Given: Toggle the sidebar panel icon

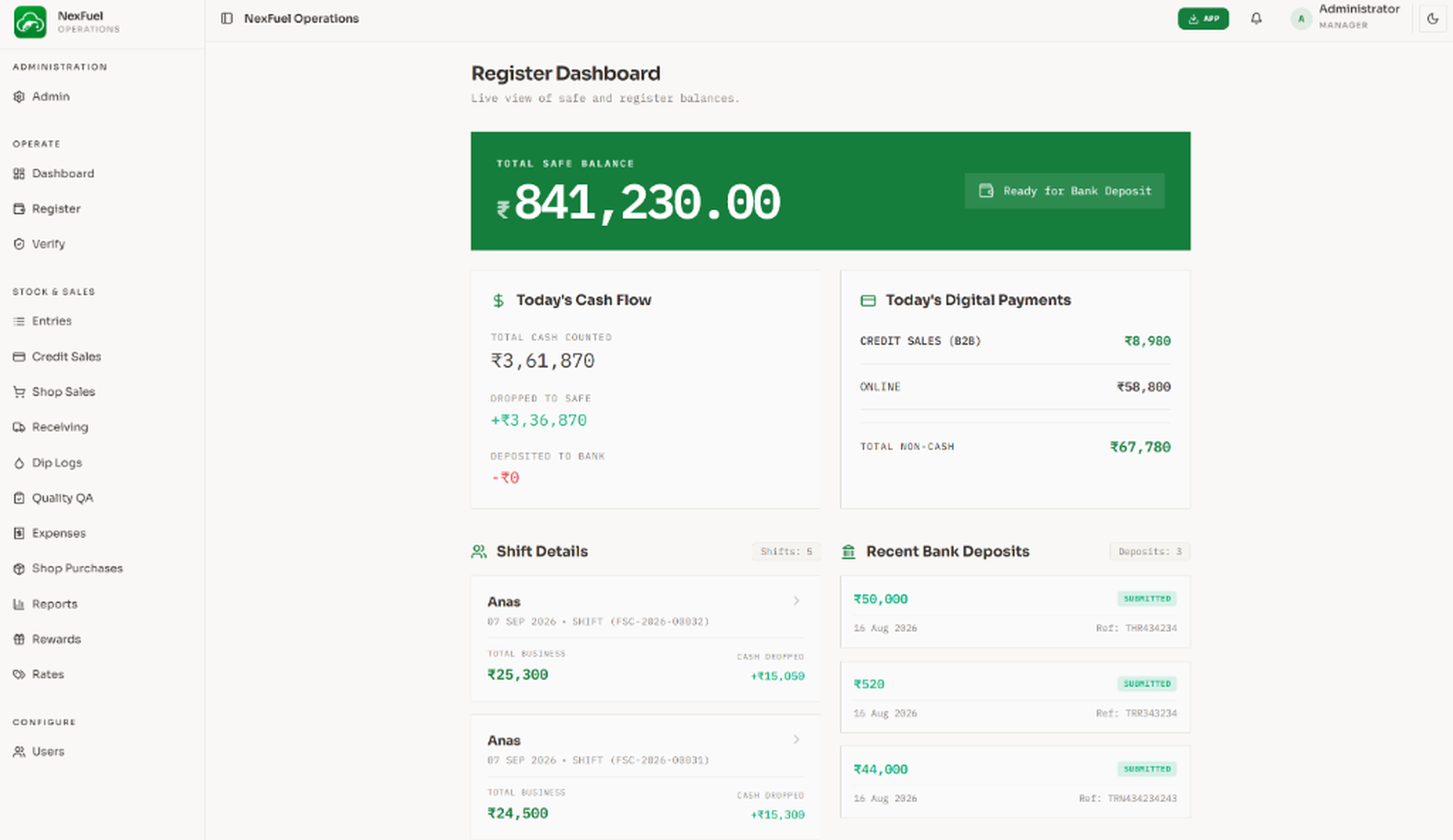Looking at the screenshot, I should [227, 18].
